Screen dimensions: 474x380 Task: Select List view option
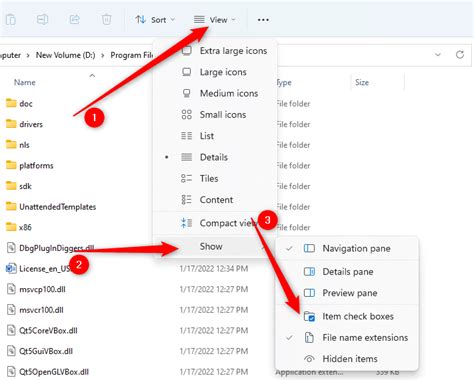[x=215, y=136]
